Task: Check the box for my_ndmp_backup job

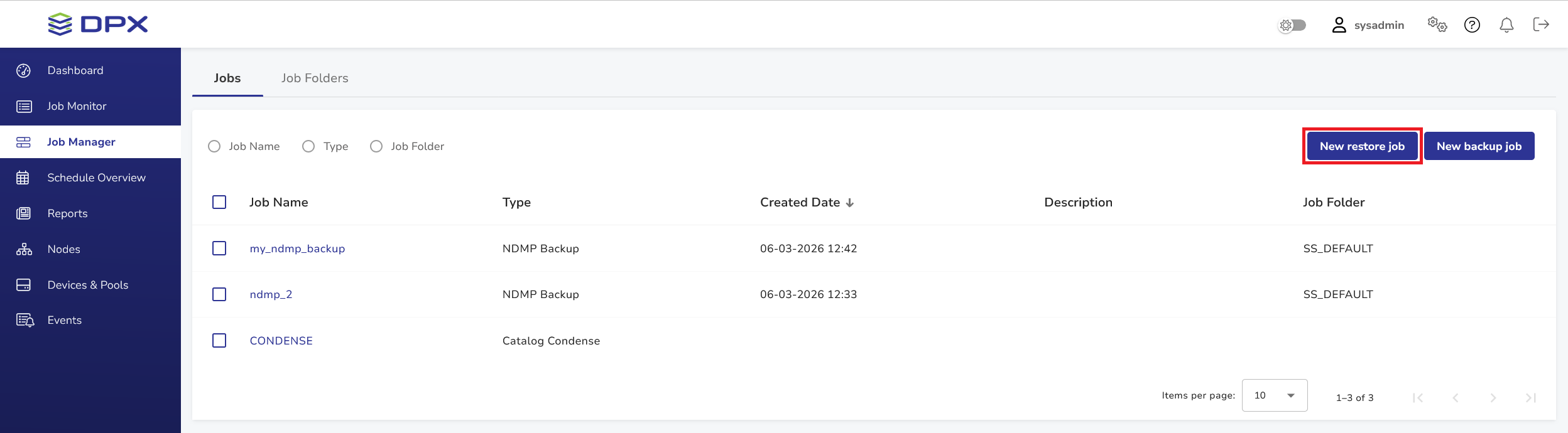Action: pyautogui.click(x=219, y=249)
